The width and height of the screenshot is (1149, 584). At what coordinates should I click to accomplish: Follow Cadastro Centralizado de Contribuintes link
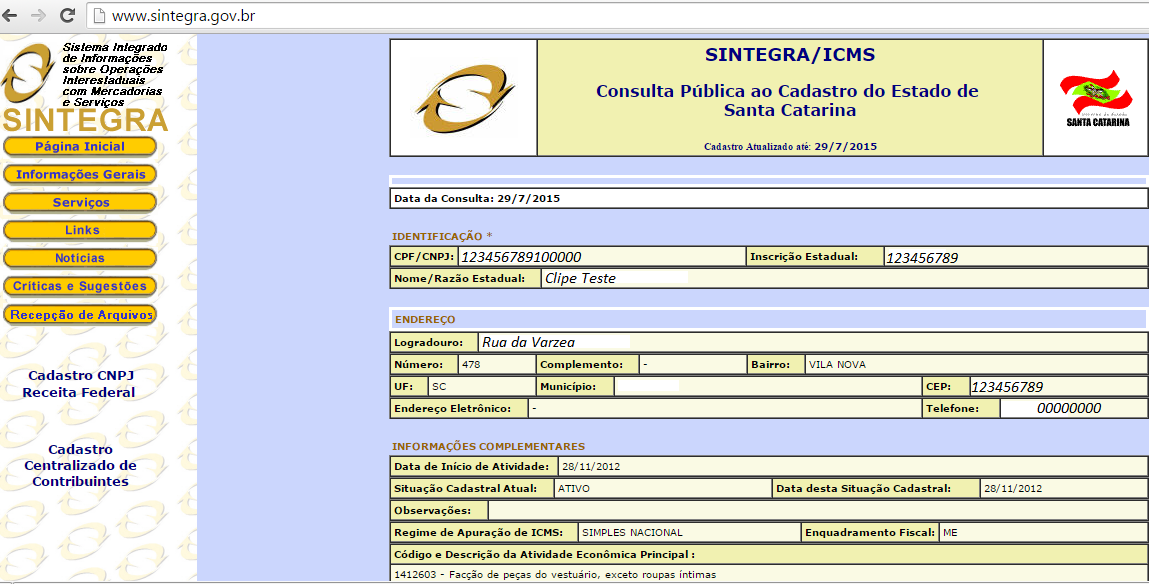click(x=81, y=465)
